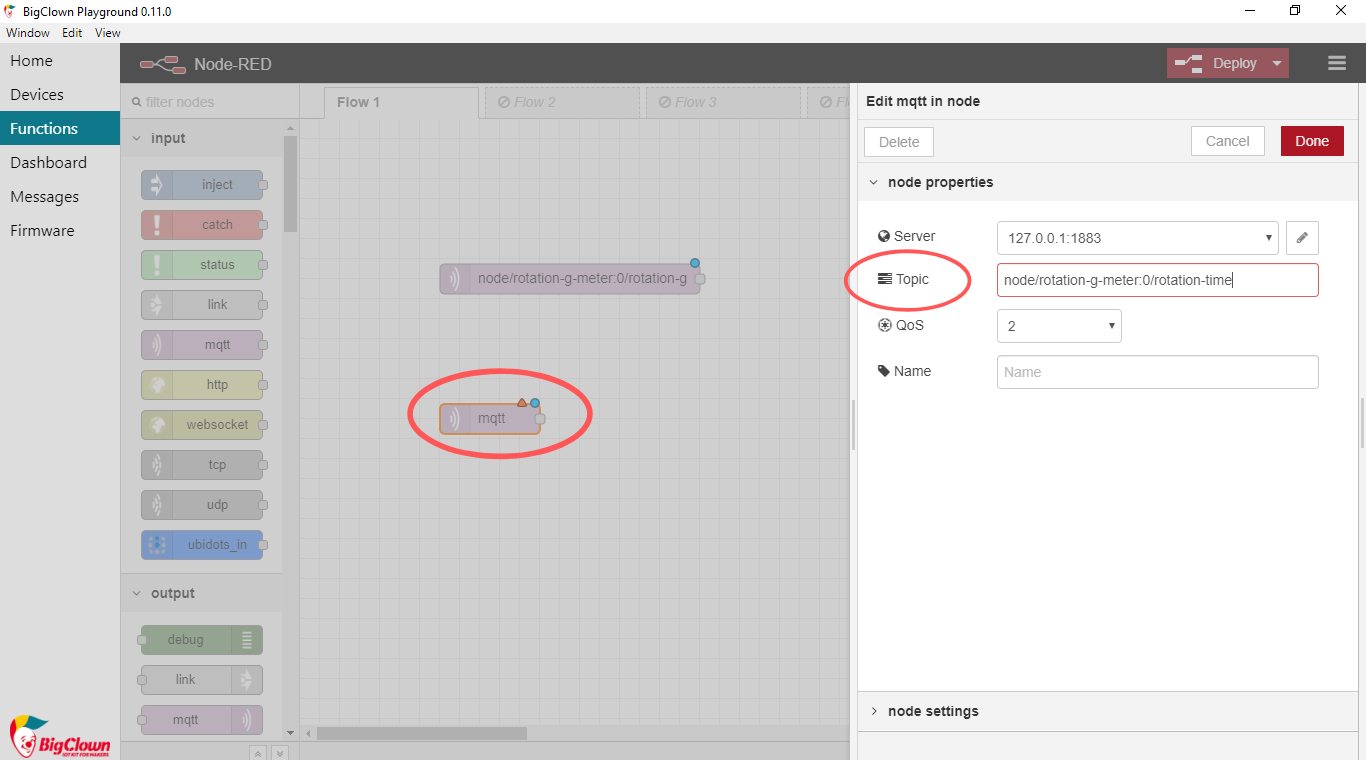Collapse the input palette category
This screenshot has height=760, width=1366.
point(202,138)
